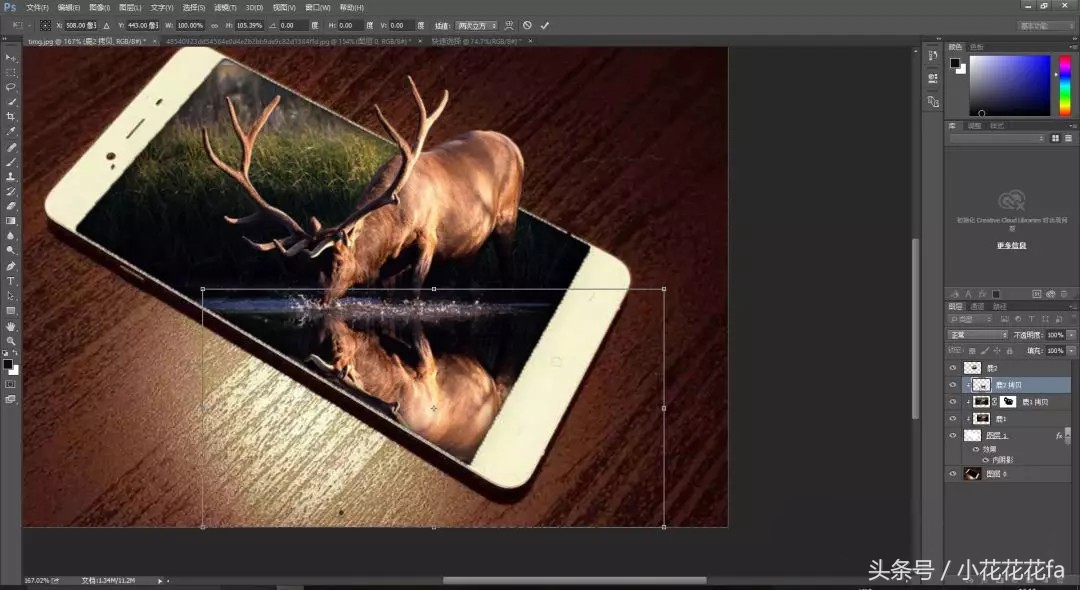The height and width of the screenshot is (590, 1080).
Task: Hide the 图层 0 layer
Action: (x=951, y=473)
